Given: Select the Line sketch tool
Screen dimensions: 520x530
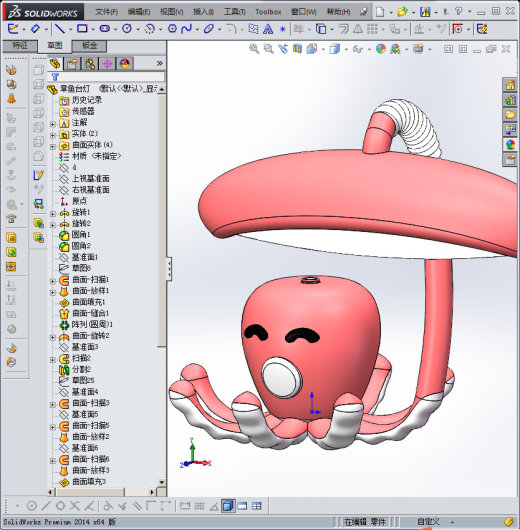Looking at the screenshot, I should 60,29.
